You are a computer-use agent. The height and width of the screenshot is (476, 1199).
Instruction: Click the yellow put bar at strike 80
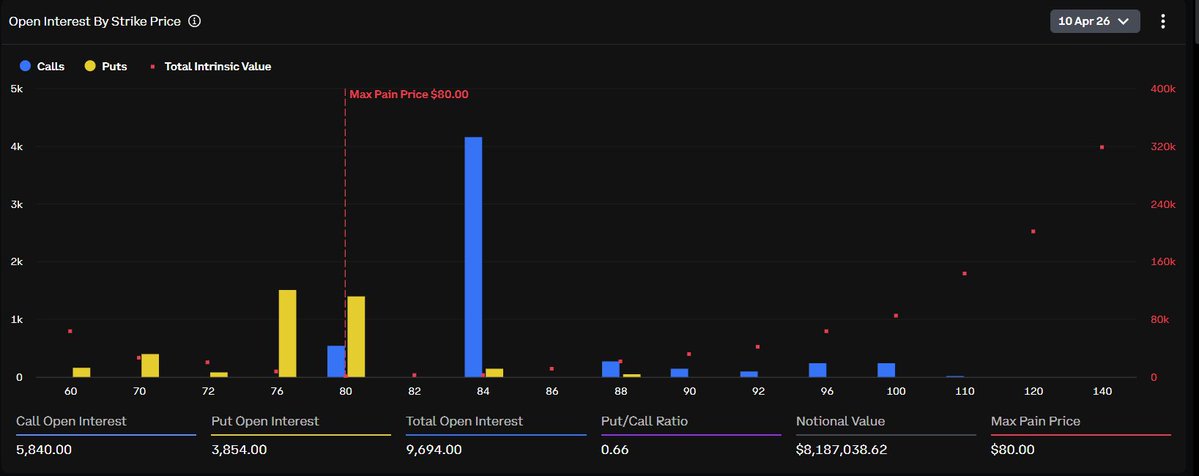pyautogui.click(x=356, y=336)
